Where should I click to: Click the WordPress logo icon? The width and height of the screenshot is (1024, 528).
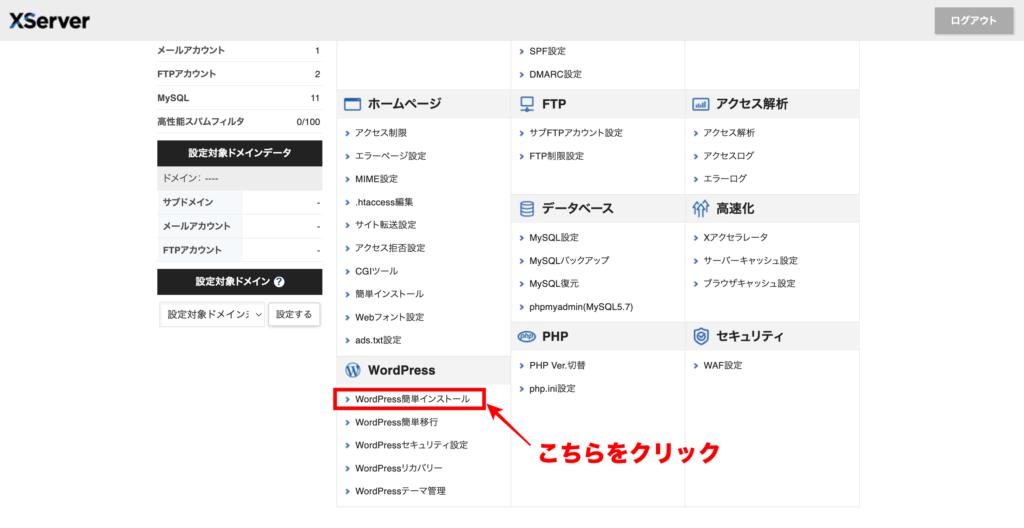click(x=352, y=370)
